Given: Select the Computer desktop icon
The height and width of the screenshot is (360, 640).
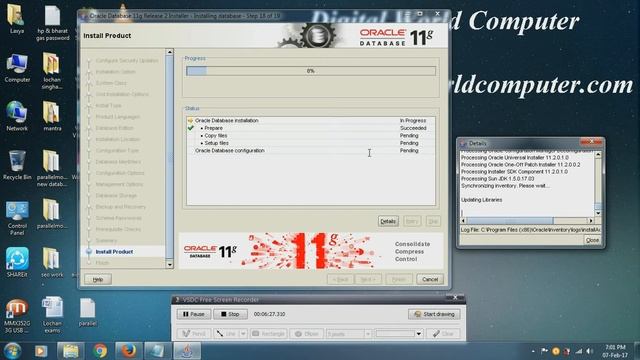Looking at the screenshot, I should 17,68.
